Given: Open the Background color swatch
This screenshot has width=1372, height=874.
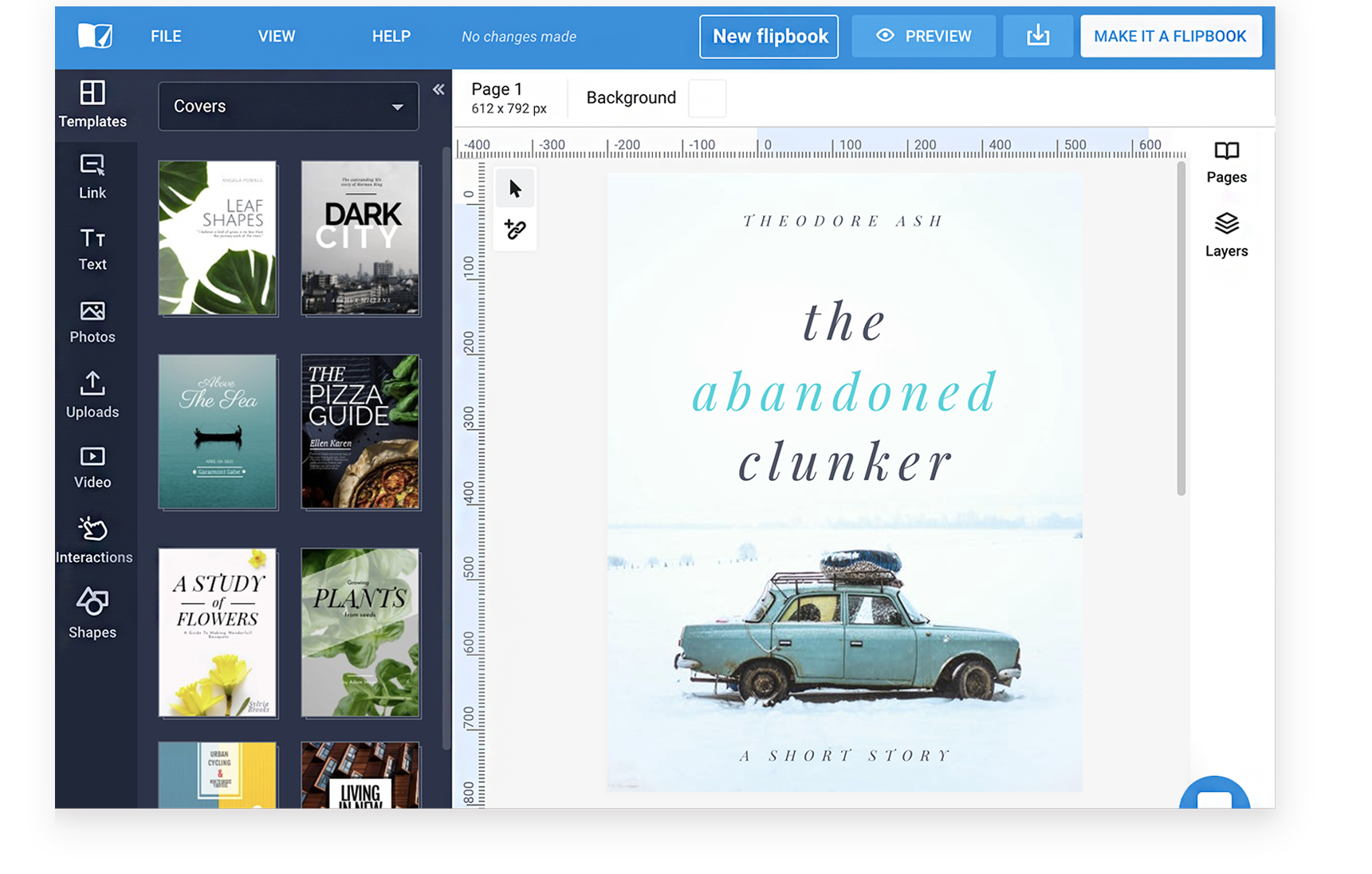Looking at the screenshot, I should tap(706, 98).
